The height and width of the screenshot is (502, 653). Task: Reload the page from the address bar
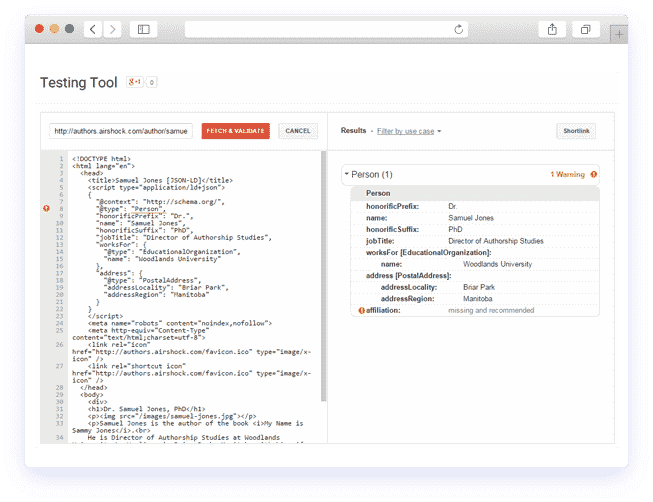click(459, 30)
